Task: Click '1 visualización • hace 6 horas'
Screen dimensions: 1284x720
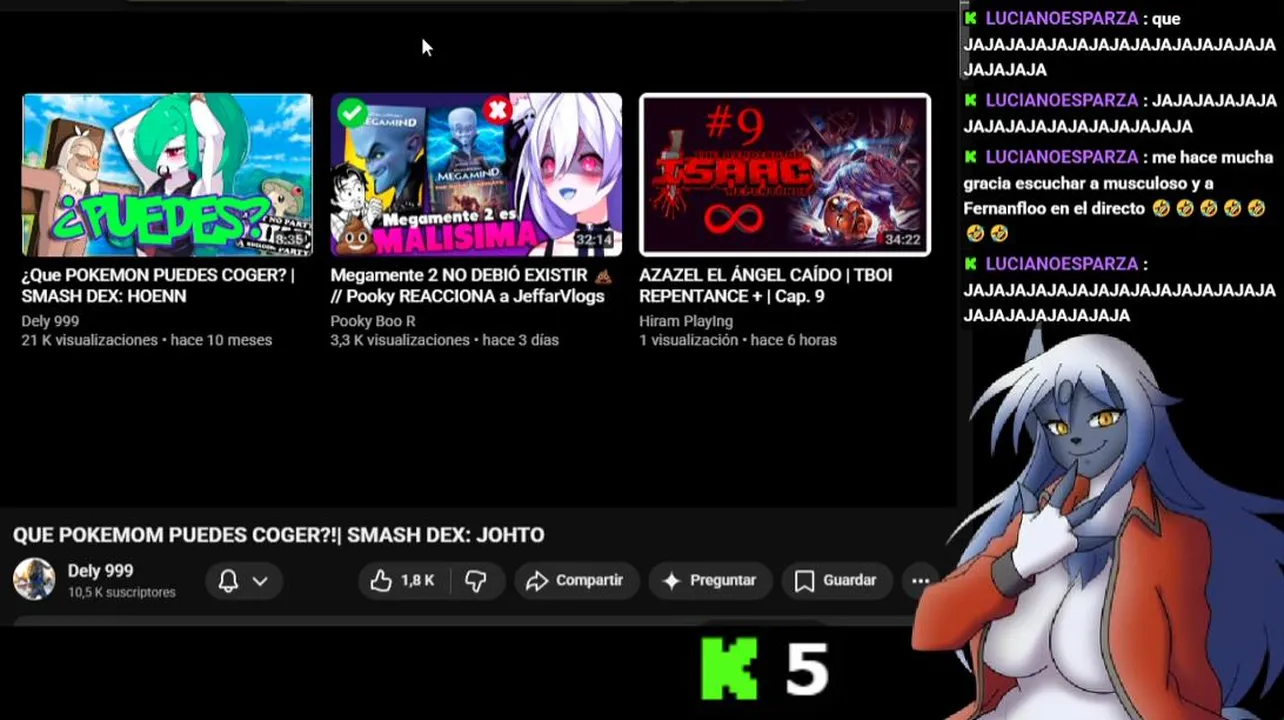Action: point(738,340)
